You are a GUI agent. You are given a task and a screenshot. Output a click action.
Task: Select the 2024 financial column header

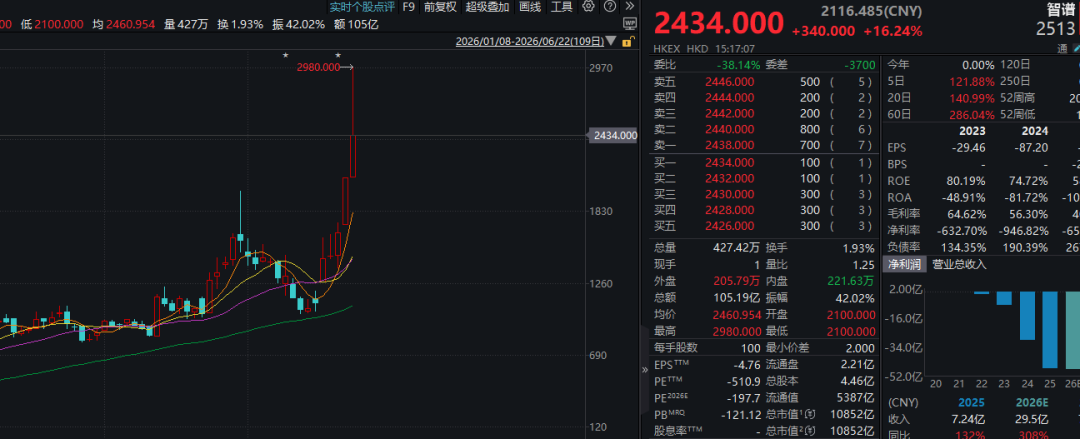(1035, 131)
